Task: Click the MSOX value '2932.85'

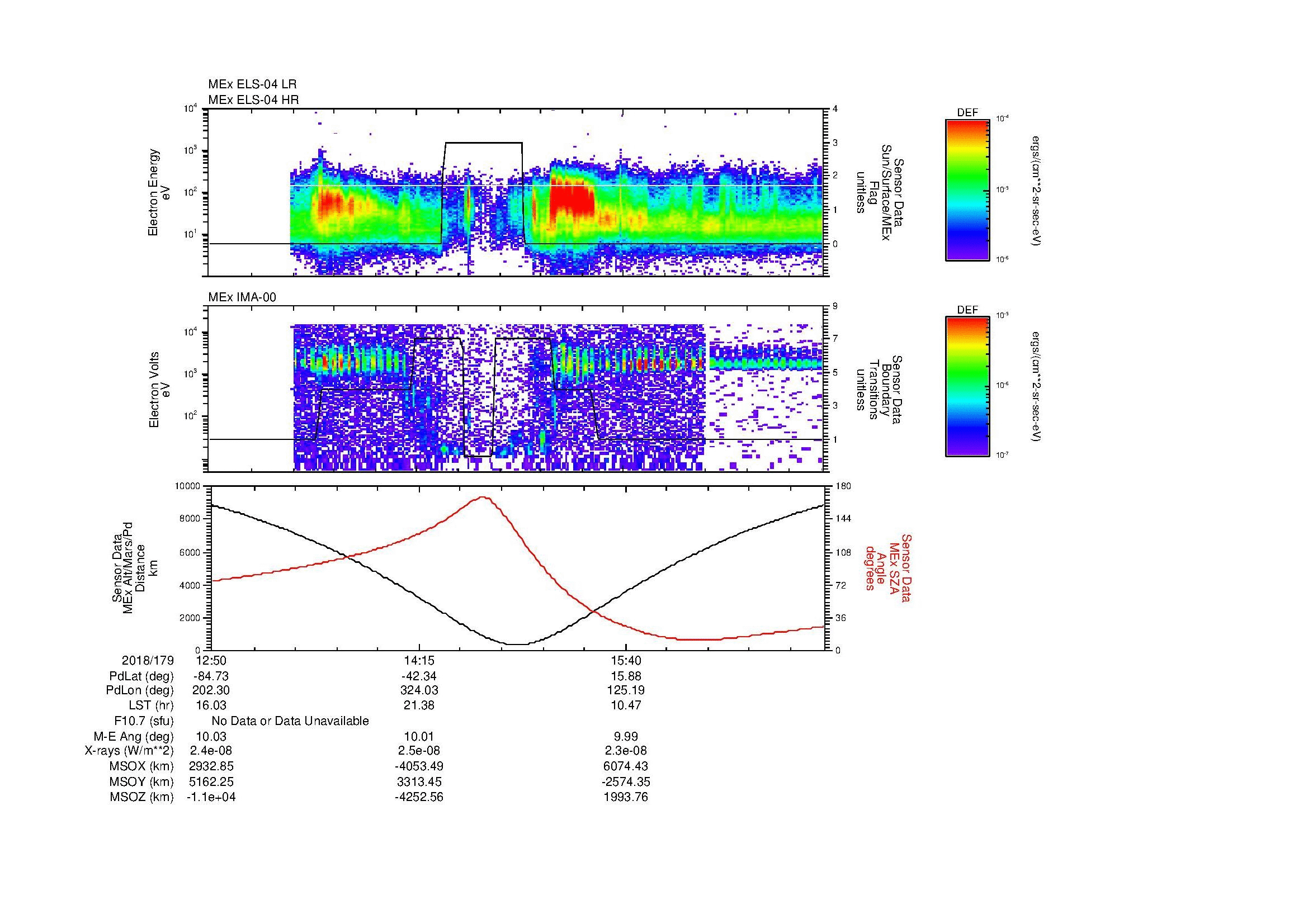Action: point(211,766)
